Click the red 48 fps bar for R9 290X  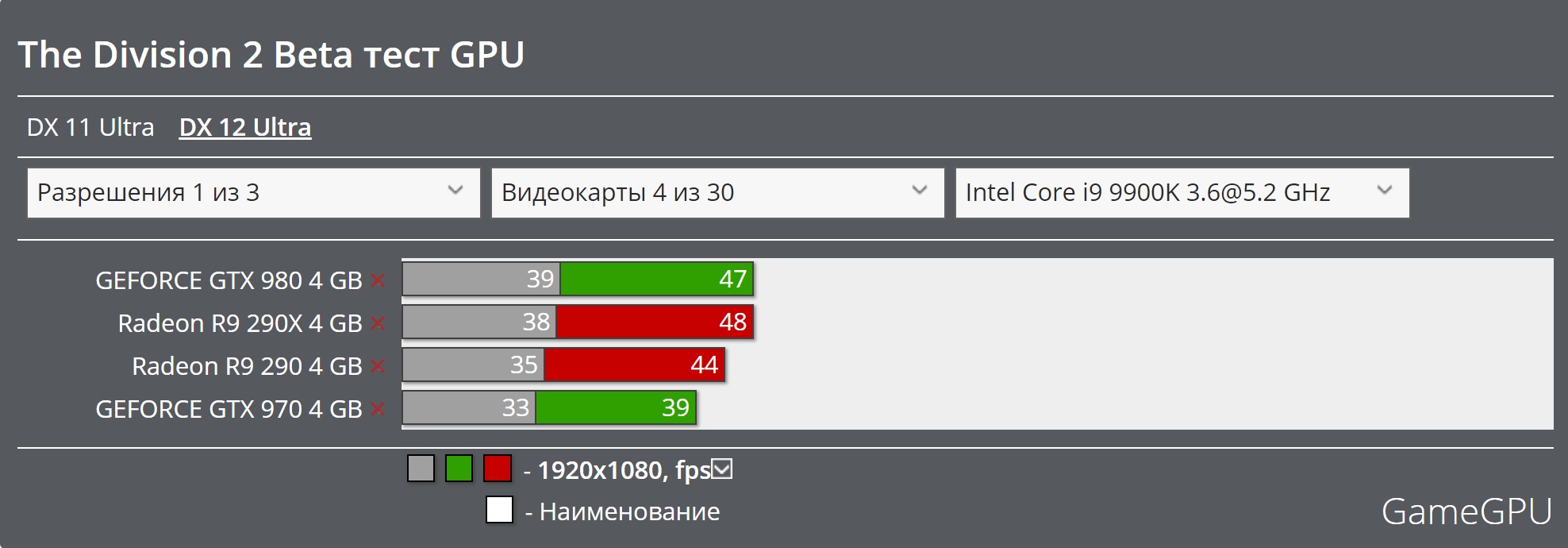click(x=655, y=322)
